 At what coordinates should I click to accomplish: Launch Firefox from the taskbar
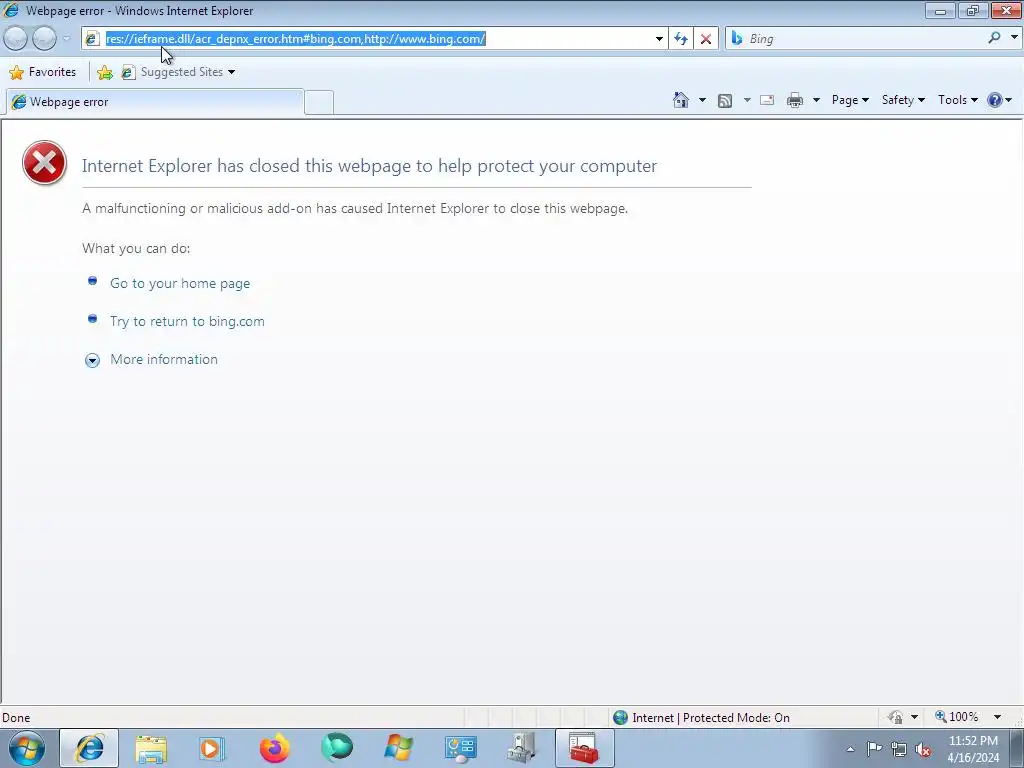click(x=274, y=748)
